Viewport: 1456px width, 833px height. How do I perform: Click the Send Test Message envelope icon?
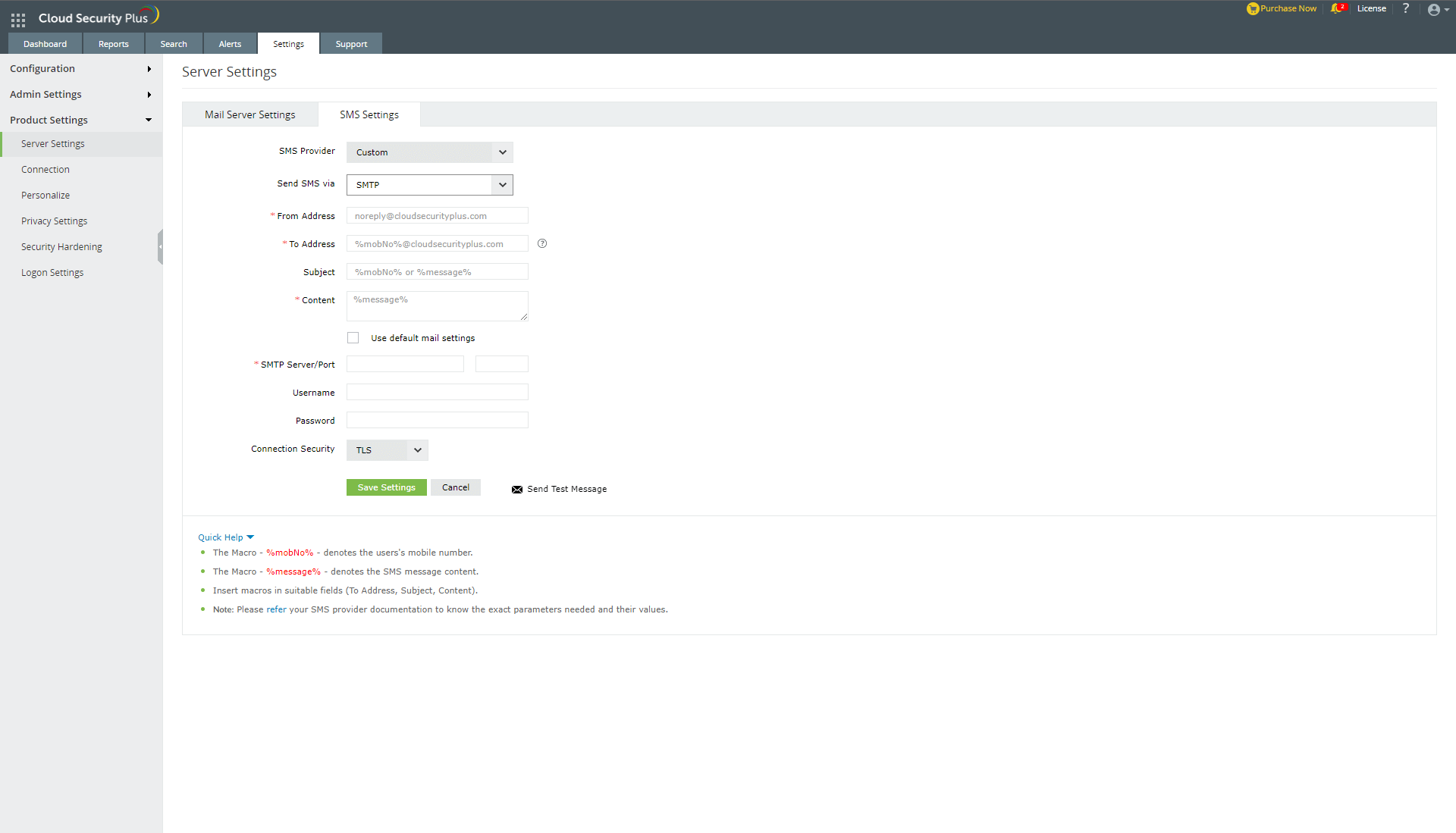pyautogui.click(x=517, y=490)
